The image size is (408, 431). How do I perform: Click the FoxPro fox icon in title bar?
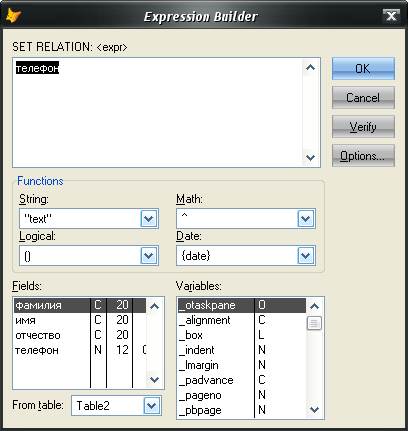point(14,15)
